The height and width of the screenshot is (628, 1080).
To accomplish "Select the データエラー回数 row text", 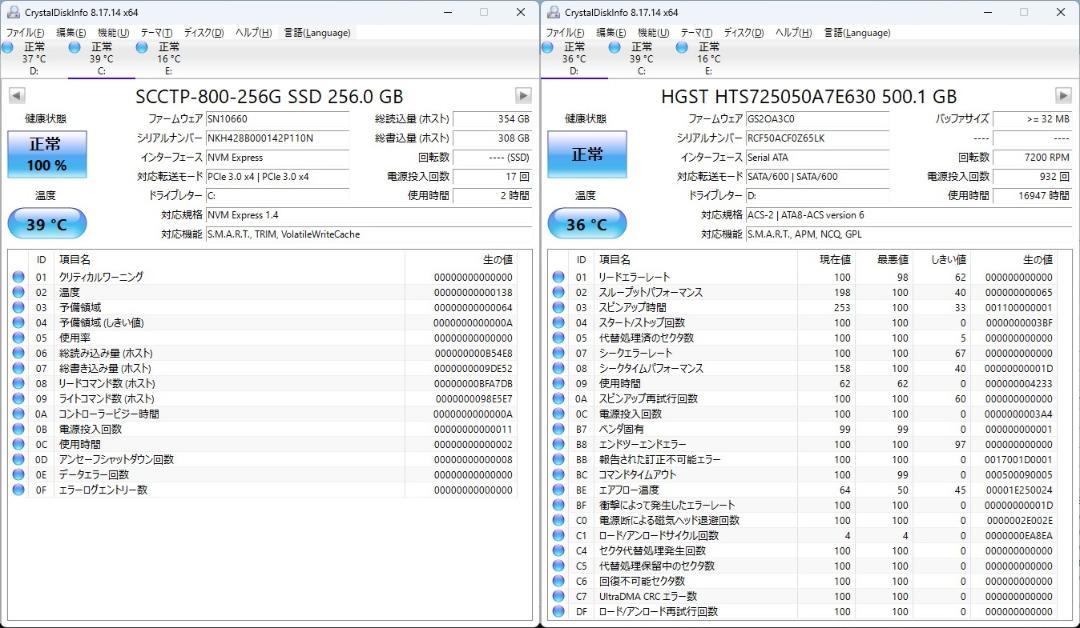I will (x=94, y=474).
